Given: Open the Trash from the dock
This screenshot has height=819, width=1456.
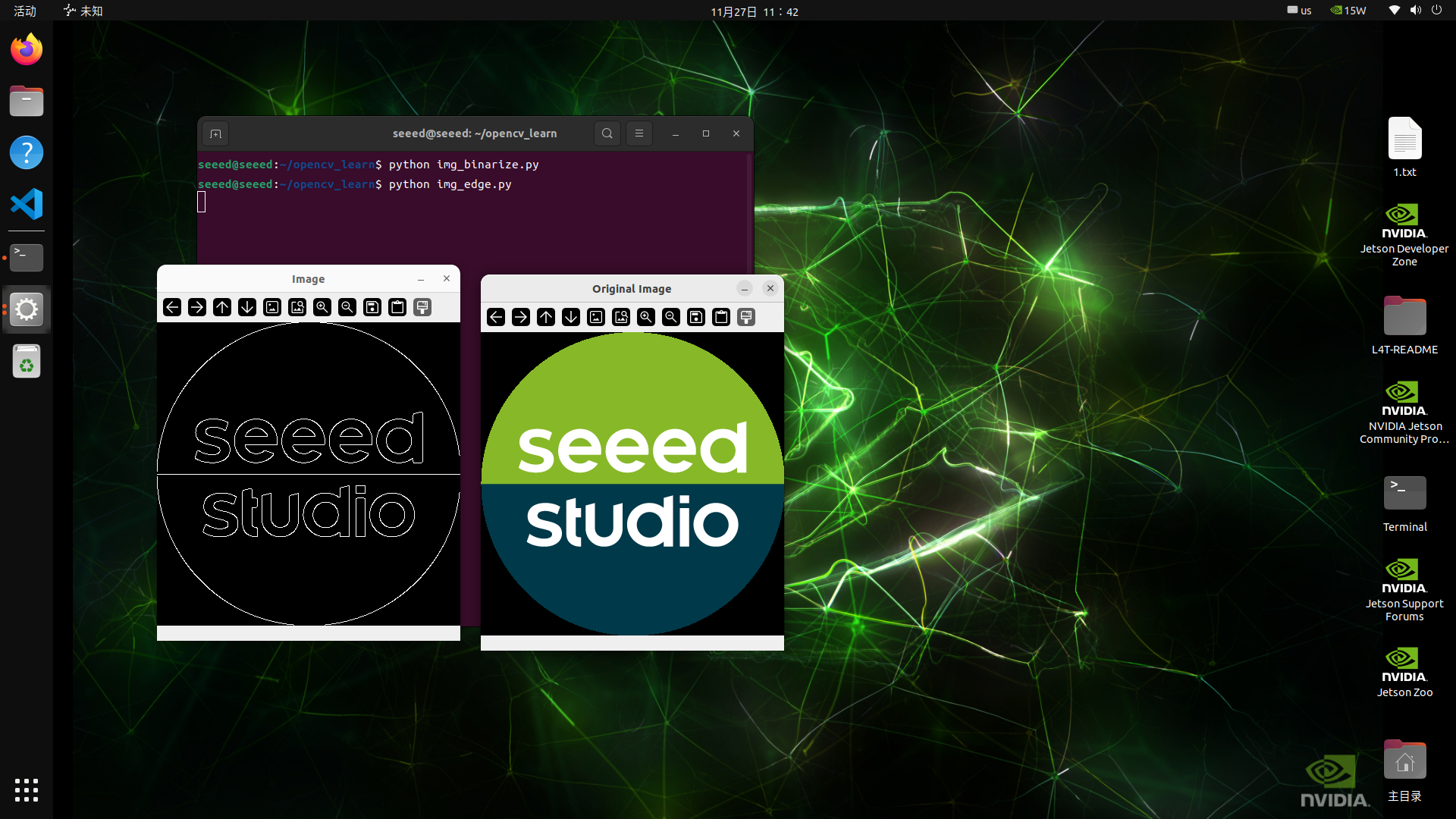Looking at the screenshot, I should [27, 362].
